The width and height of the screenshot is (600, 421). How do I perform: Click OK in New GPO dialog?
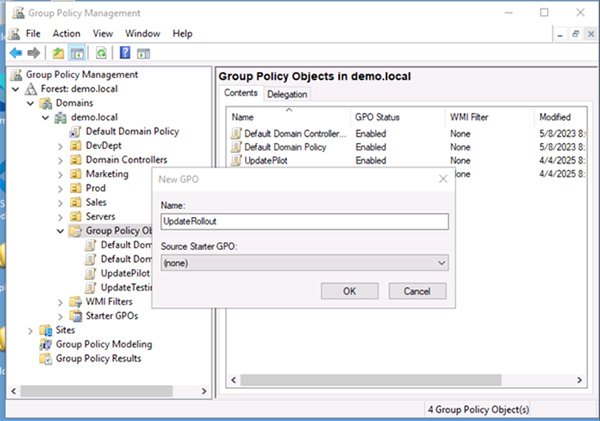pyautogui.click(x=349, y=291)
